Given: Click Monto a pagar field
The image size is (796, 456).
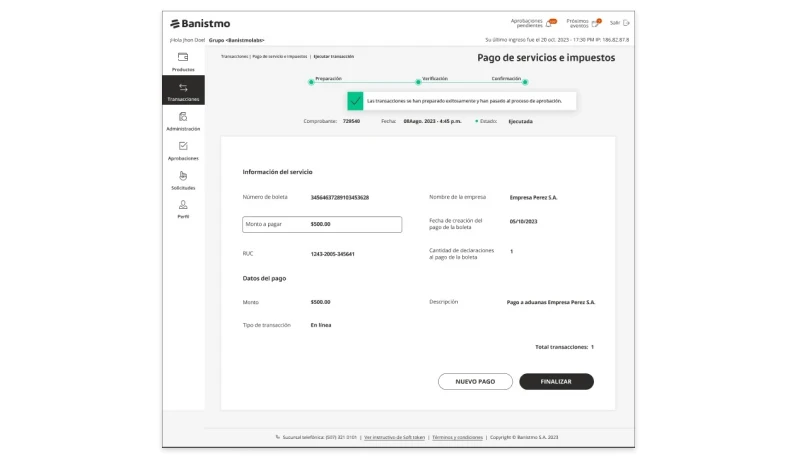Looking at the screenshot, I should (x=322, y=224).
